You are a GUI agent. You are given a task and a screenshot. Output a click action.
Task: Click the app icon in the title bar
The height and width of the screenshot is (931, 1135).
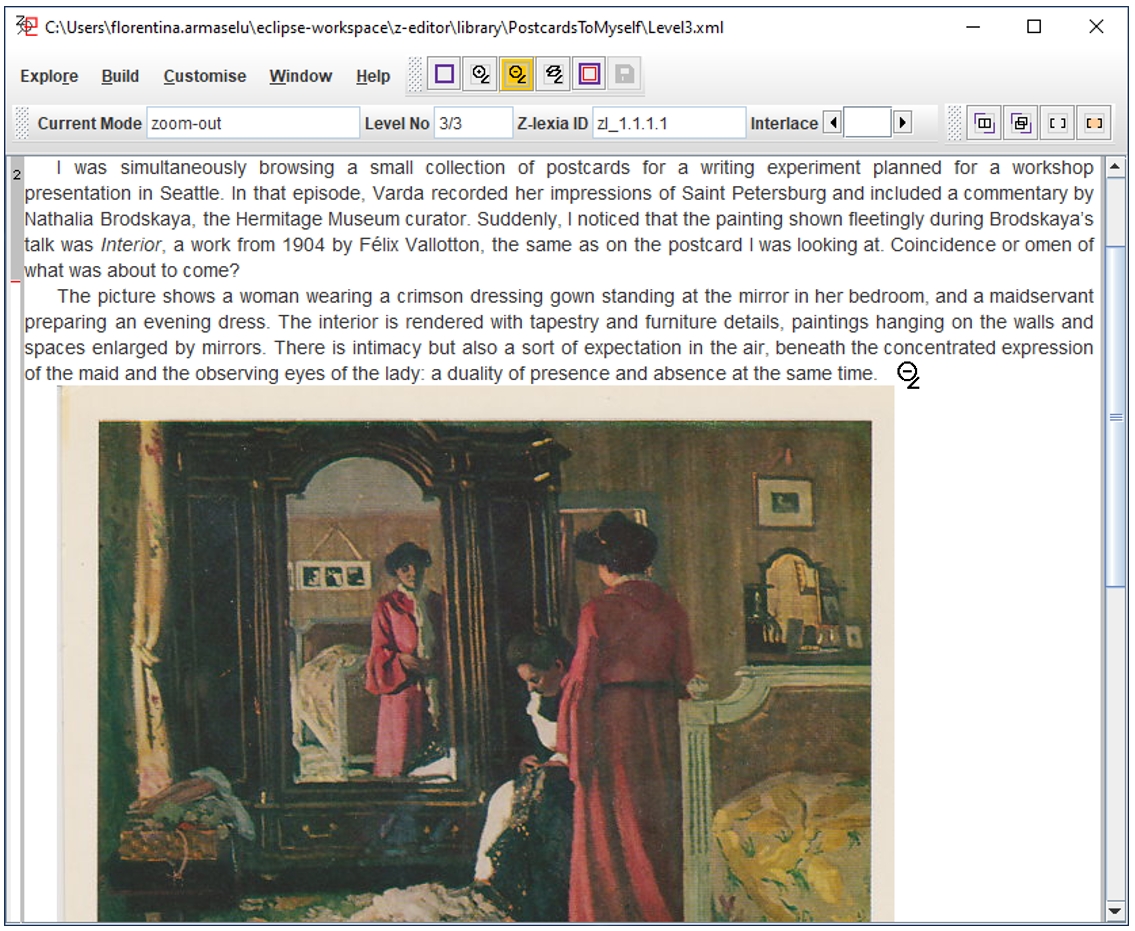(x=26, y=27)
